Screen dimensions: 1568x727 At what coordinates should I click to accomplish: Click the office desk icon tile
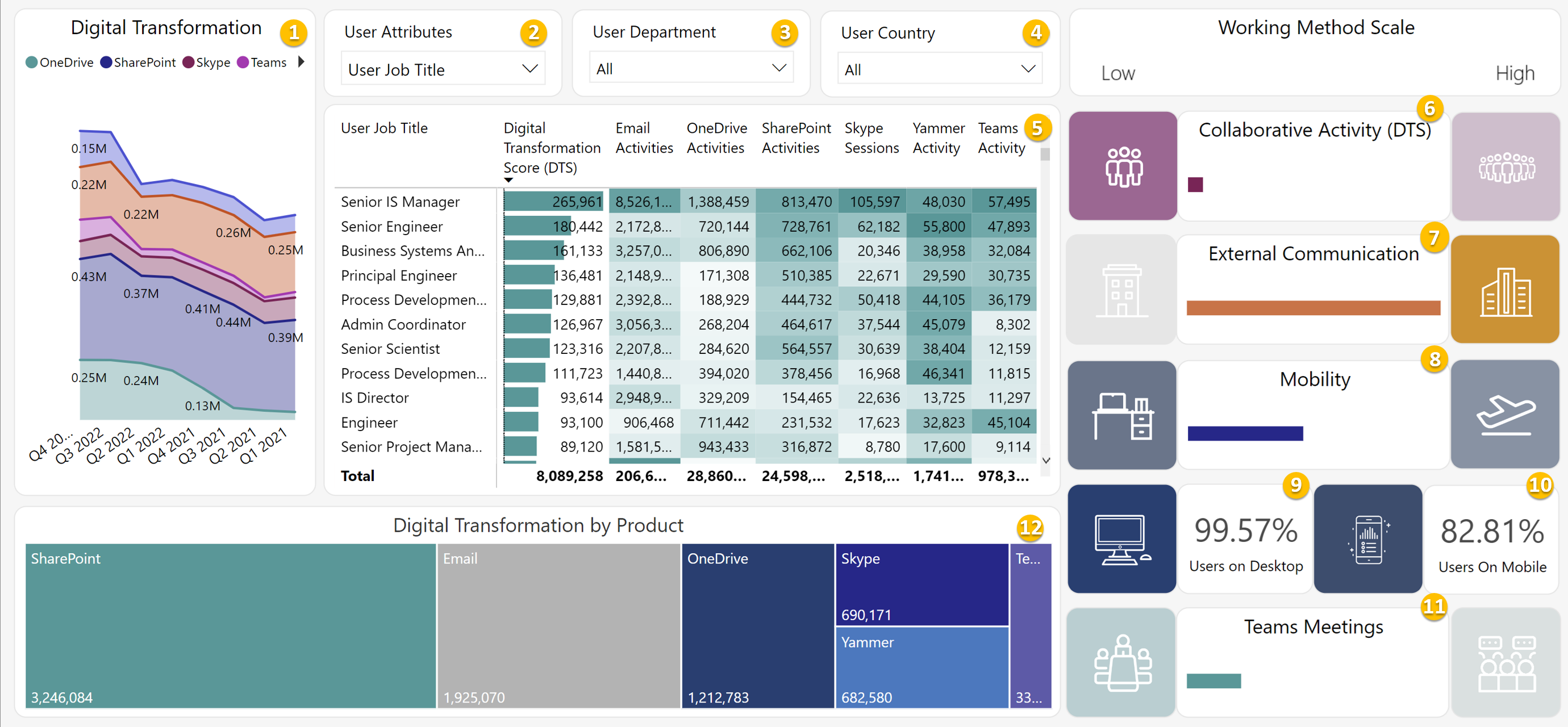tap(1122, 415)
